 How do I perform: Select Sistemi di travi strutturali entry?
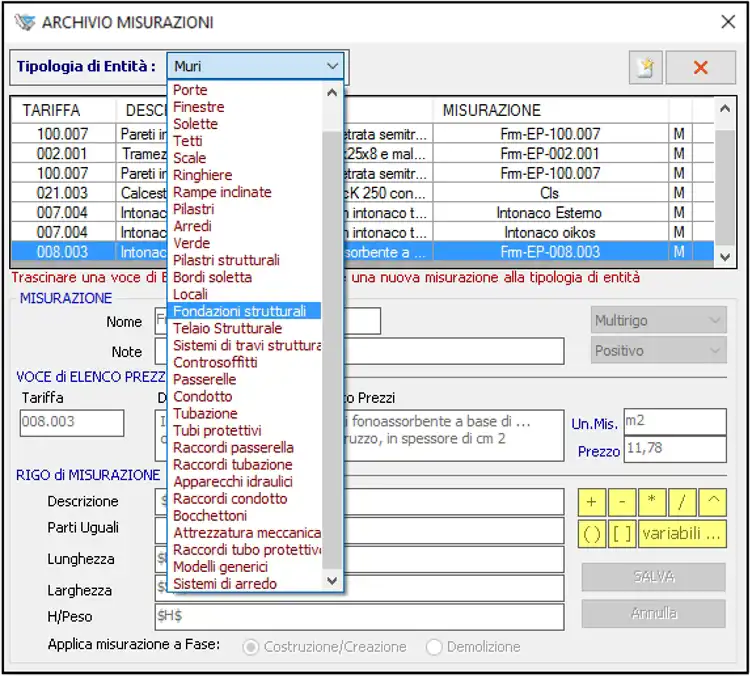[x=245, y=345]
